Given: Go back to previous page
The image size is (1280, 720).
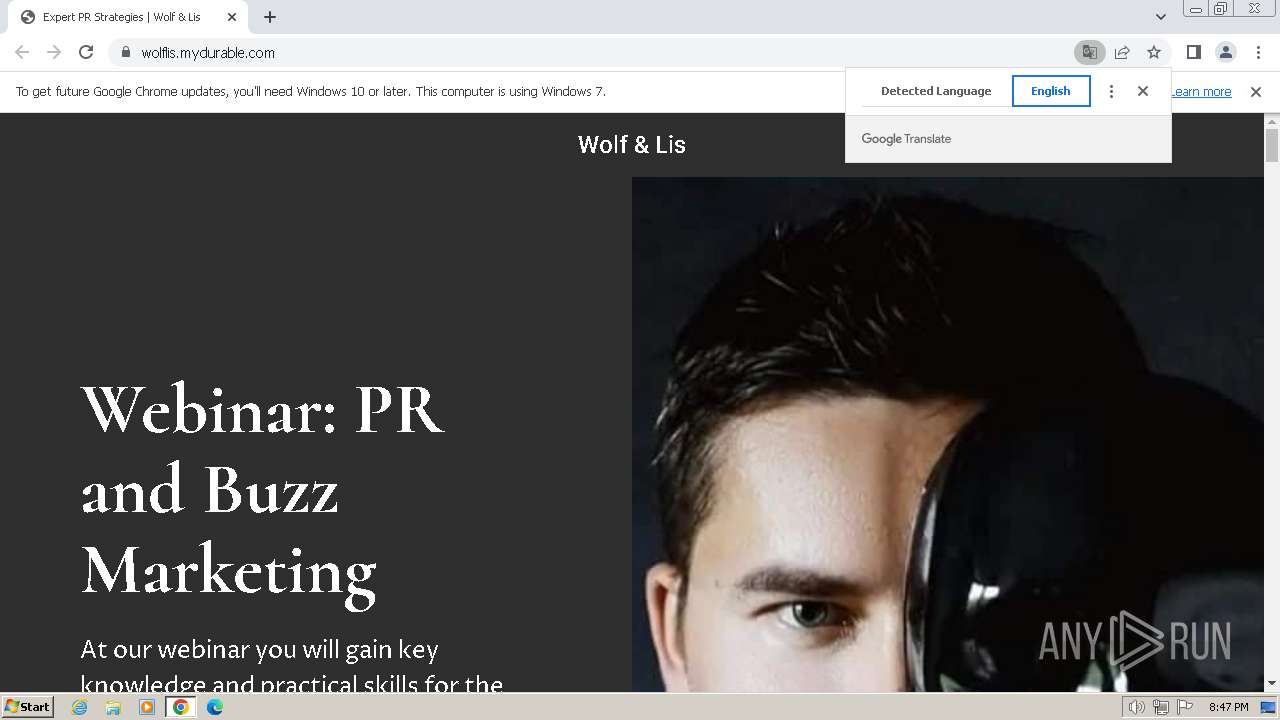Looking at the screenshot, I should coord(22,52).
